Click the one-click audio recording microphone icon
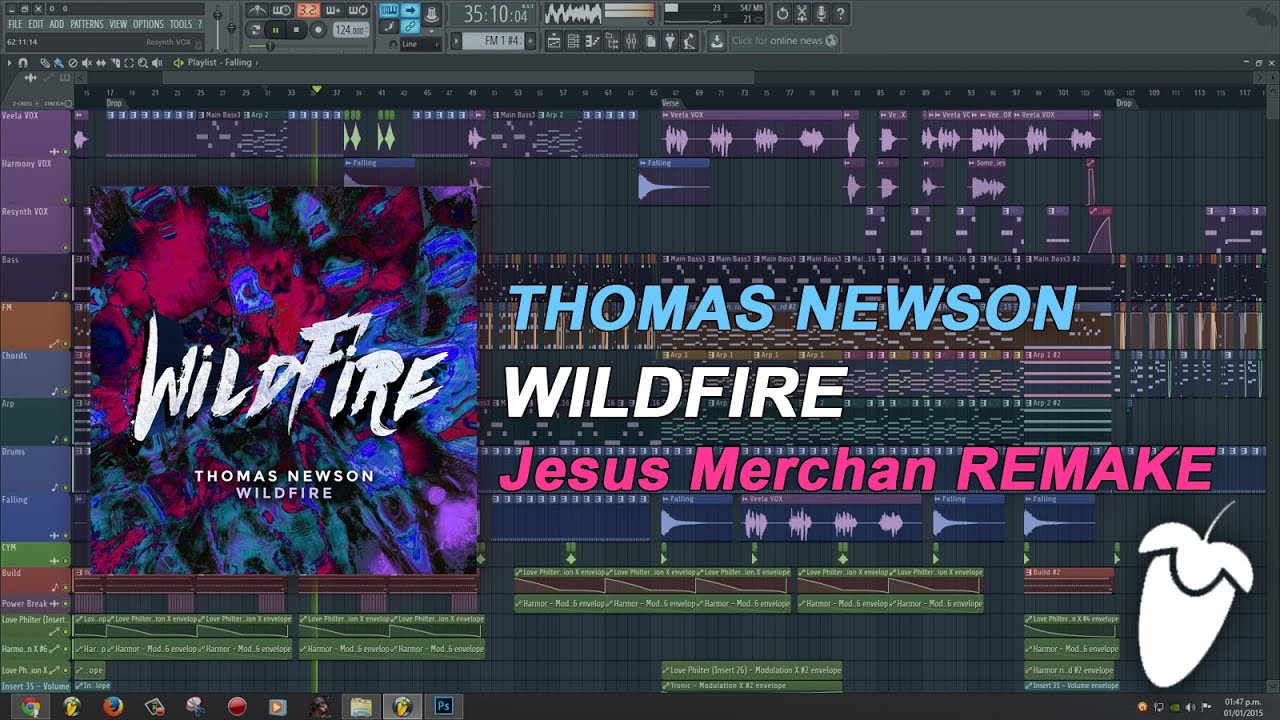 point(821,14)
